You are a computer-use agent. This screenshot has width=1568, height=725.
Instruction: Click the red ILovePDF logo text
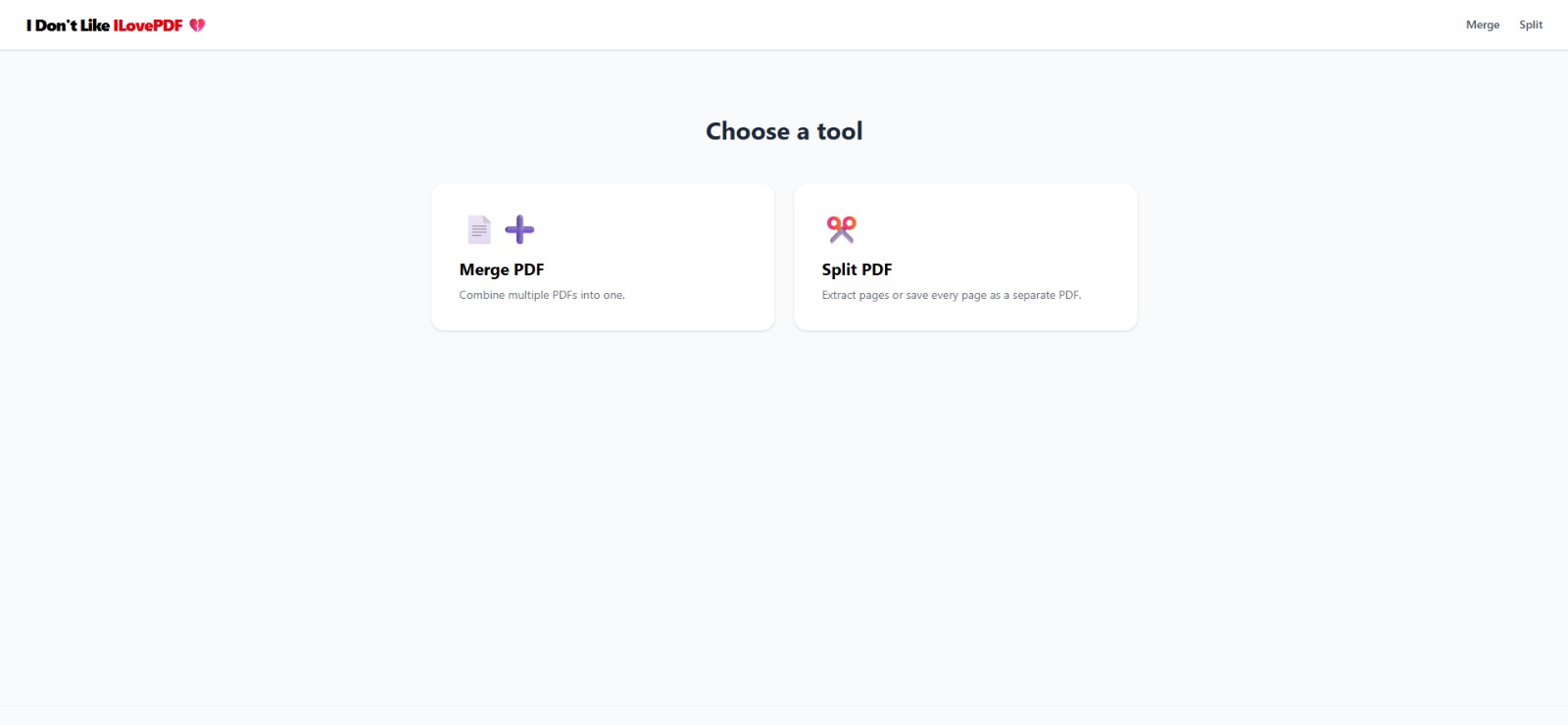point(148,25)
